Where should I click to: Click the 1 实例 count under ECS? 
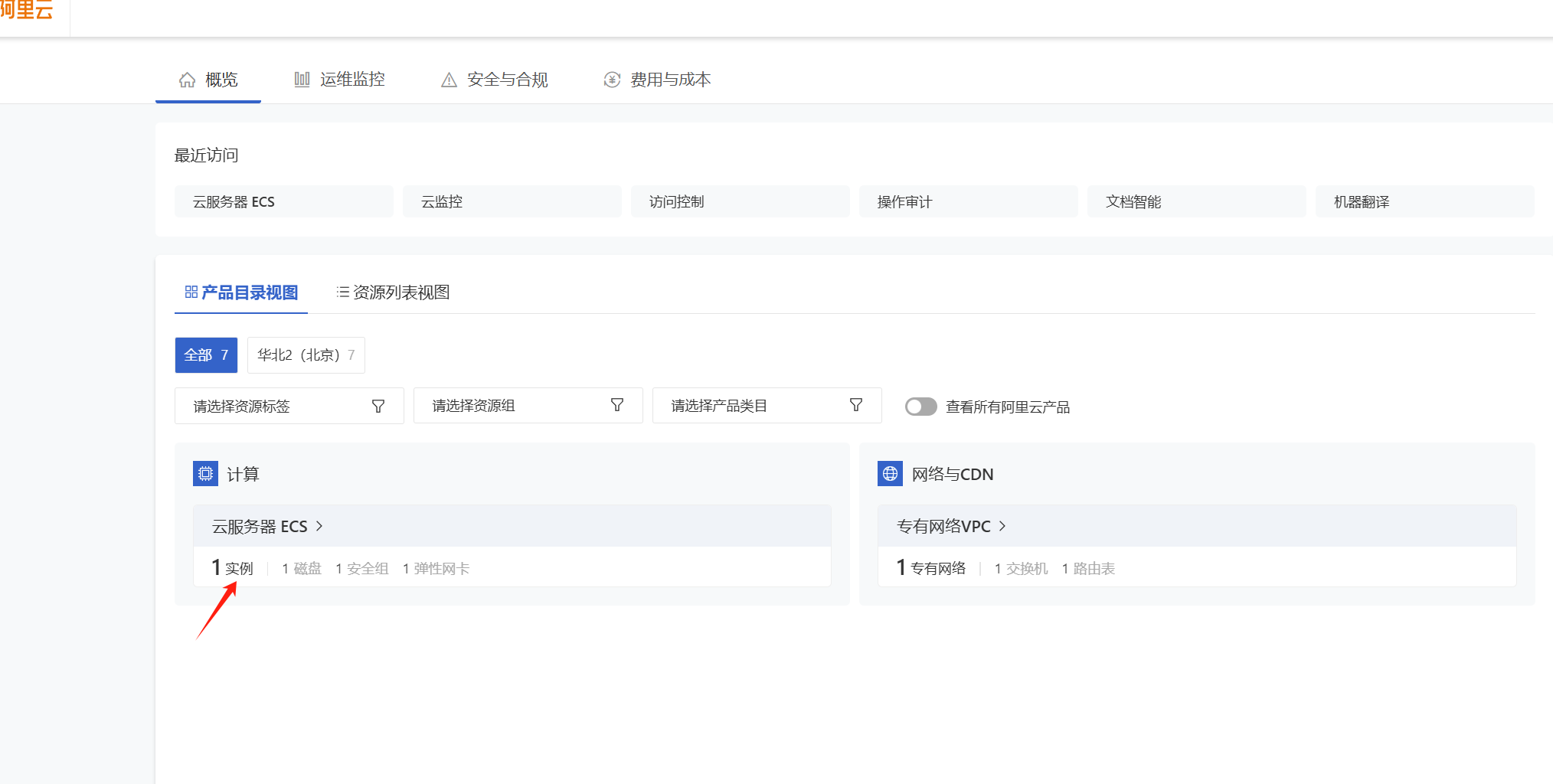[232, 568]
